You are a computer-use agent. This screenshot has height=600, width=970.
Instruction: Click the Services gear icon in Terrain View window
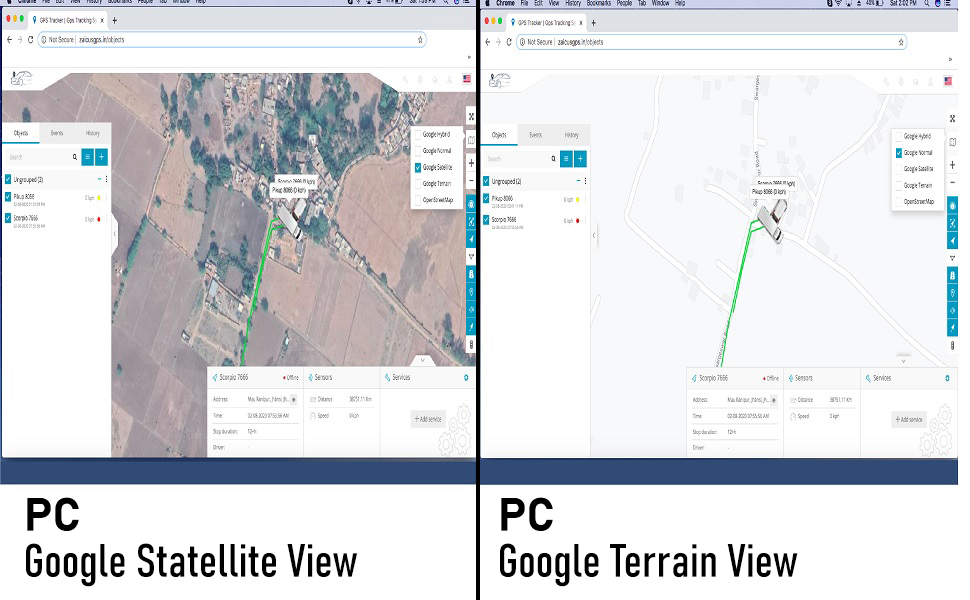(947, 378)
